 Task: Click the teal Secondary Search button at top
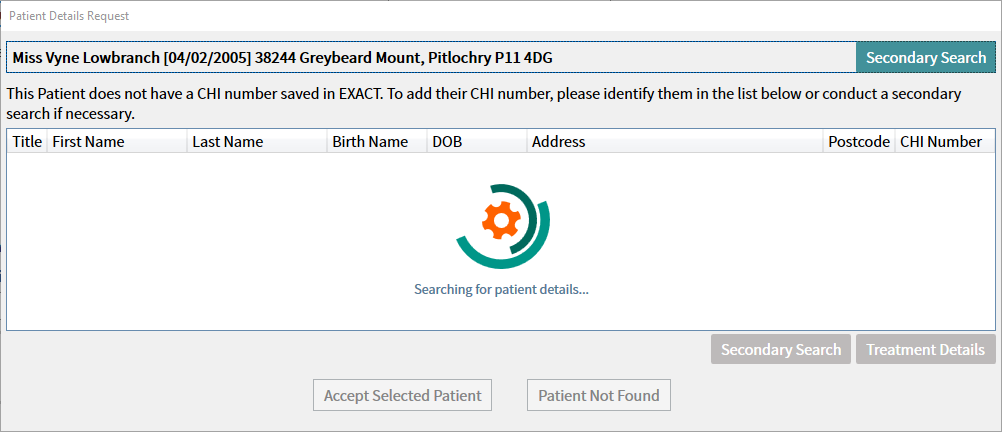[925, 58]
